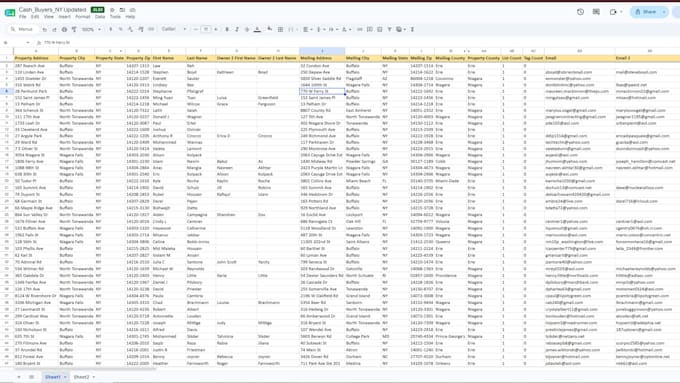Screen dimensions: 680x383
Task: Open the comments panel icon
Action: point(596,12)
